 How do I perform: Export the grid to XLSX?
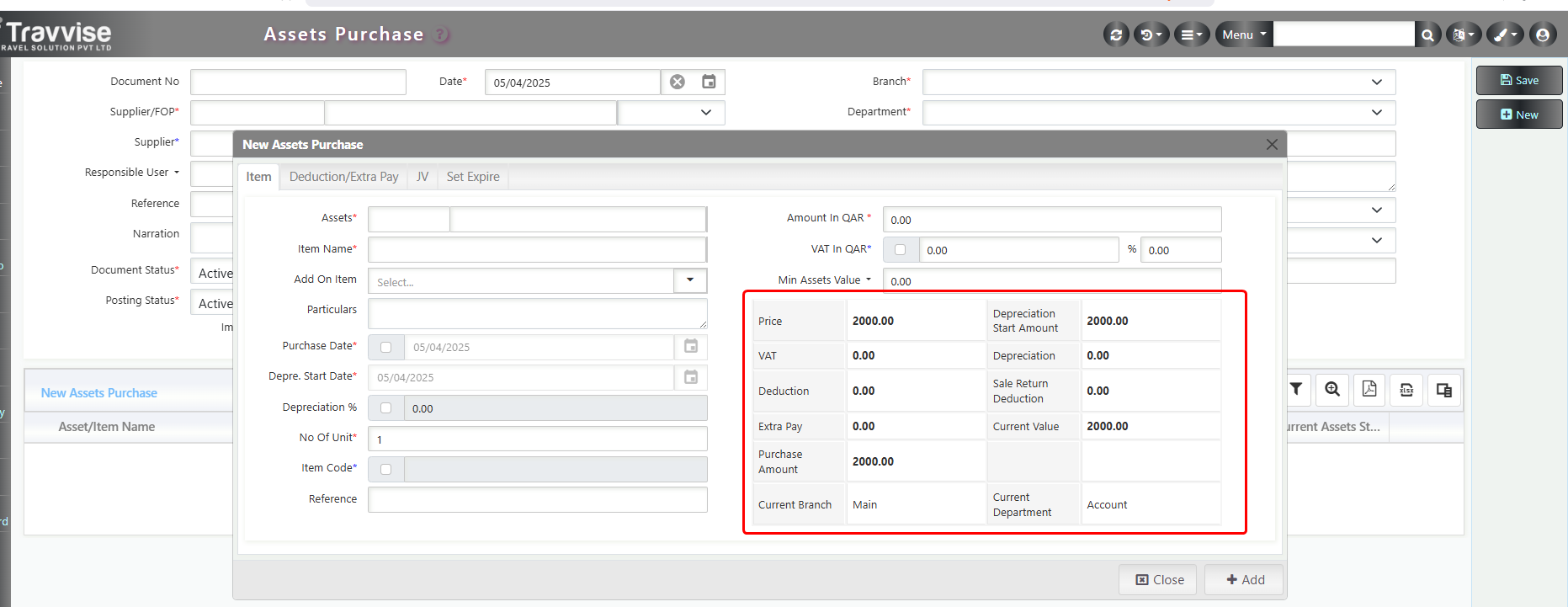coord(1406,389)
